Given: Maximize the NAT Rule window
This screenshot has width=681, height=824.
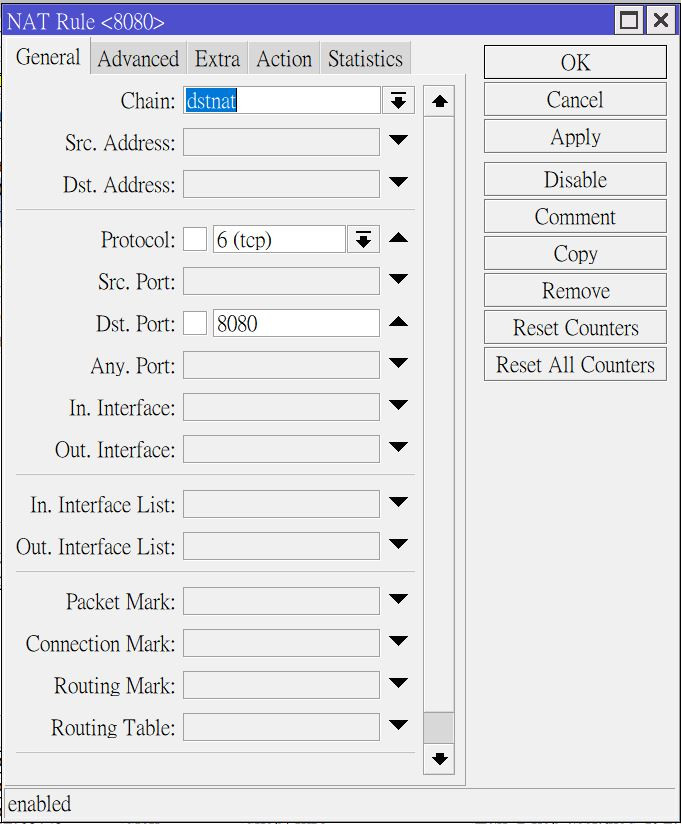Looking at the screenshot, I should [x=629, y=20].
